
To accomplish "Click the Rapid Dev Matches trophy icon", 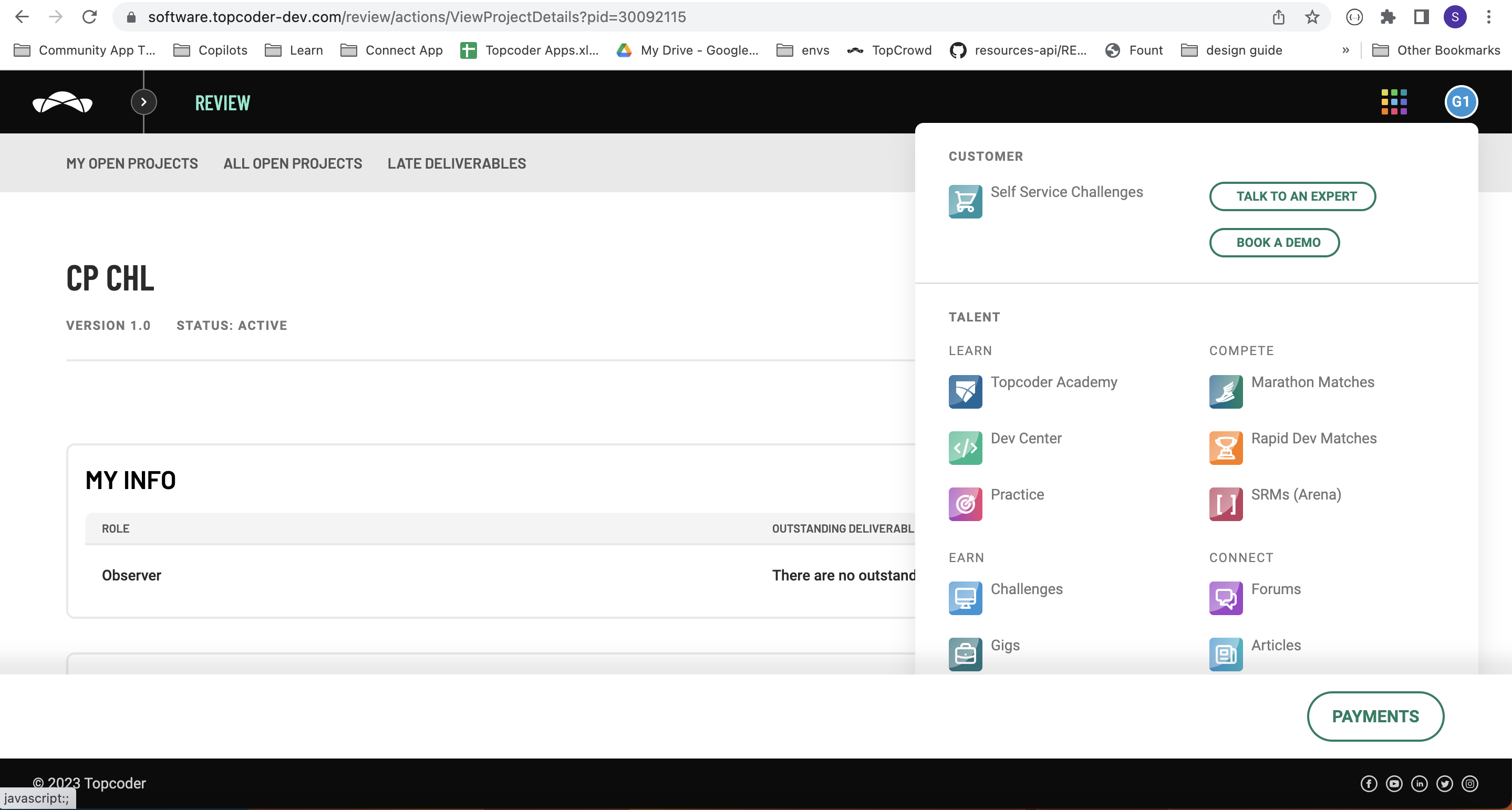I will (1226, 448).
